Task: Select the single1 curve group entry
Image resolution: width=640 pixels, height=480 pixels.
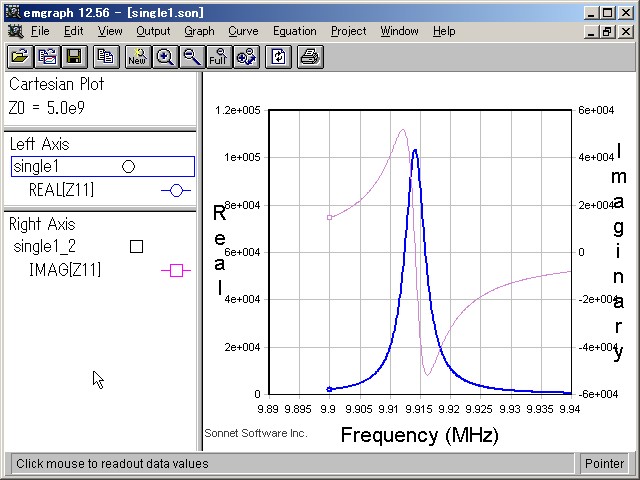Action: point(103,167)
